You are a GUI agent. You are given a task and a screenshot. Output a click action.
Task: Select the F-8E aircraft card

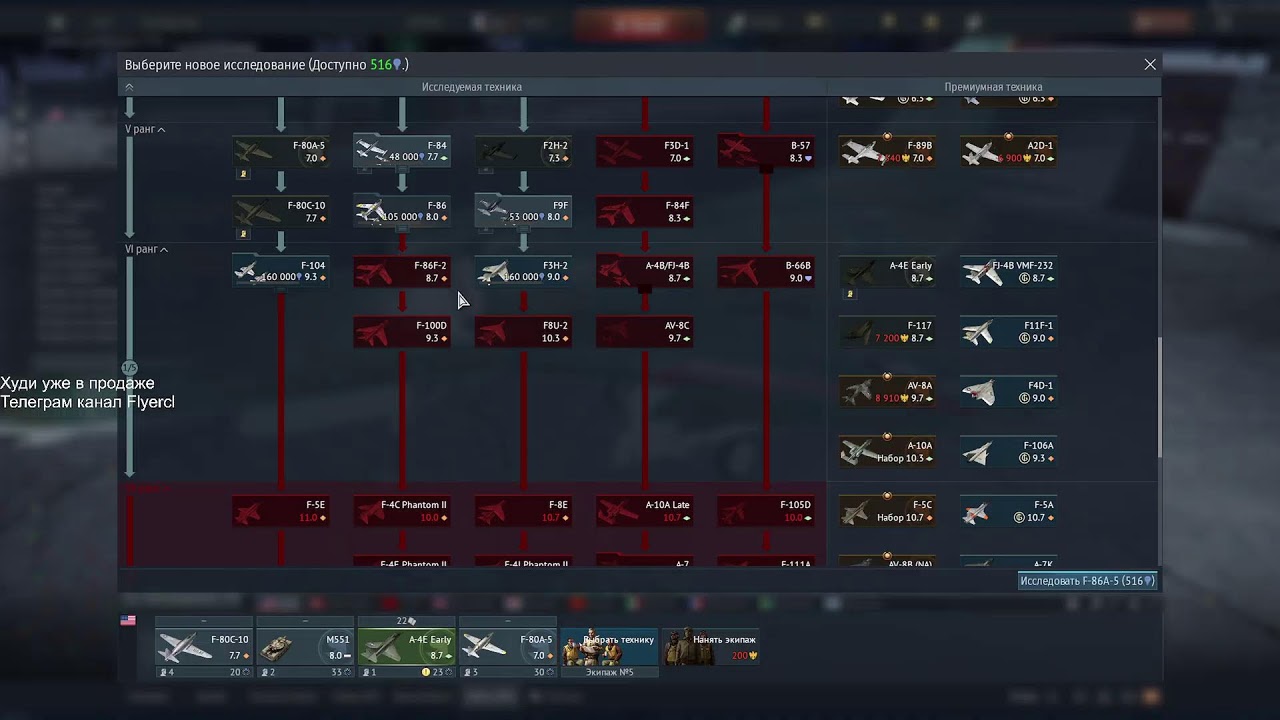click(x=523, y=512)
